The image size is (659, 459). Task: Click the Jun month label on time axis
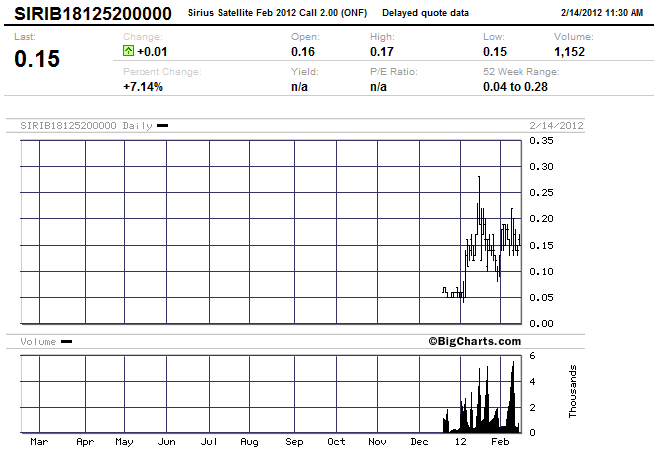pyautogui.click(x=166, y=441)
